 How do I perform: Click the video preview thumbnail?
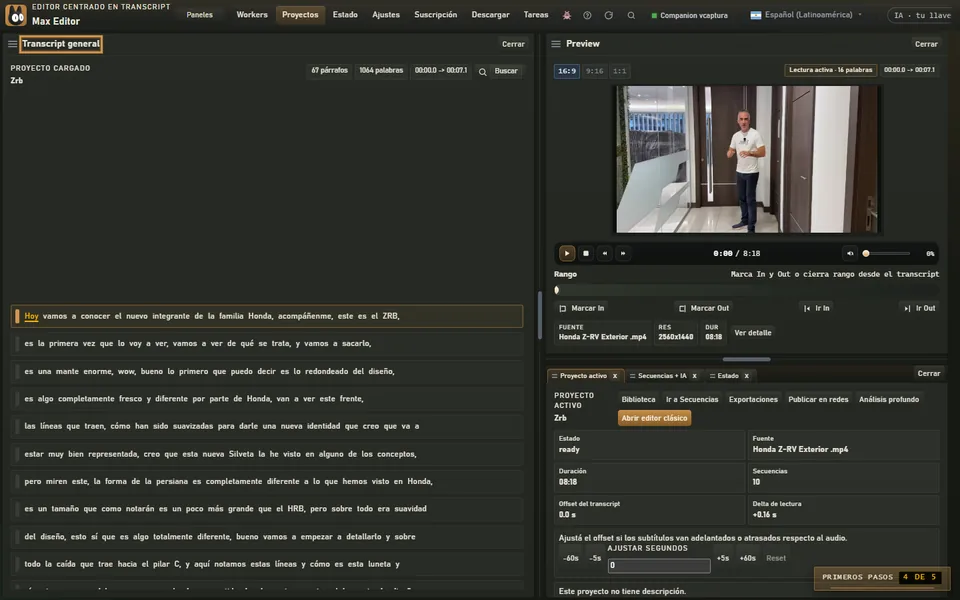[748, 159]
